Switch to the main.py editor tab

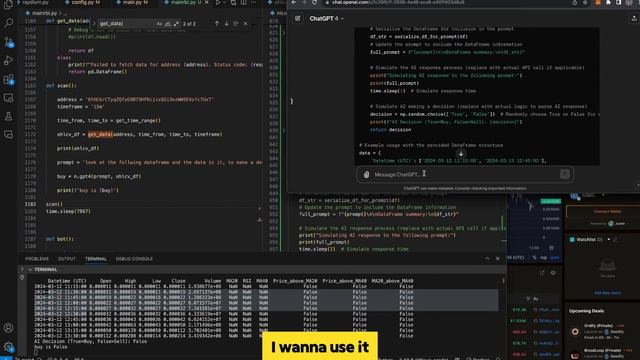click(134, 2)
